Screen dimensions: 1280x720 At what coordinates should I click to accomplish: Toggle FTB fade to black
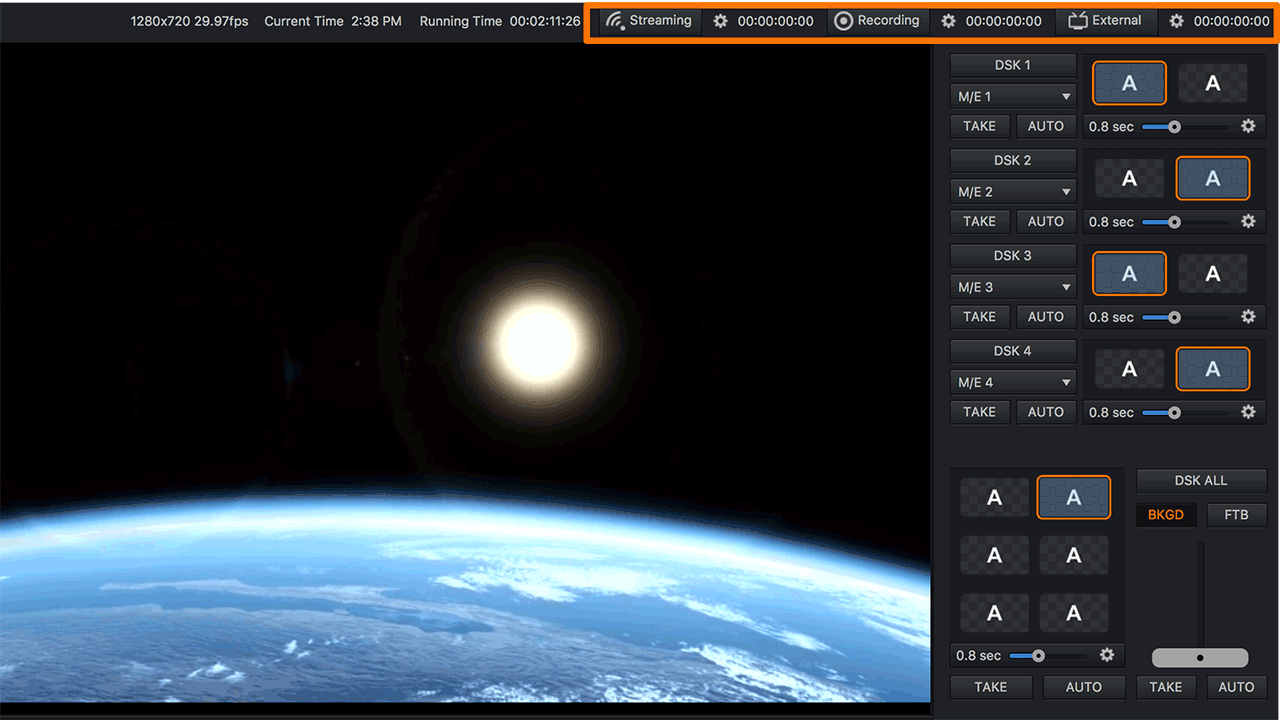[x=1236, y=515]
